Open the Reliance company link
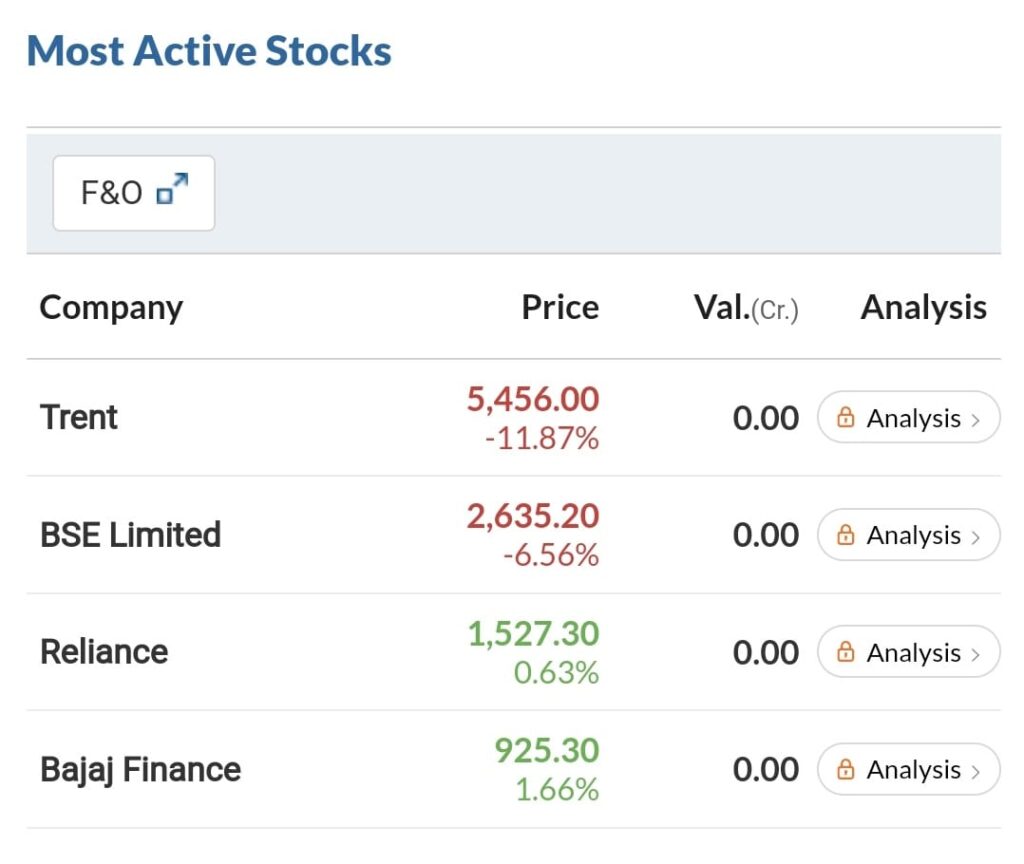This screenshot has height=864, width=1024. click(x=104, y=652)
